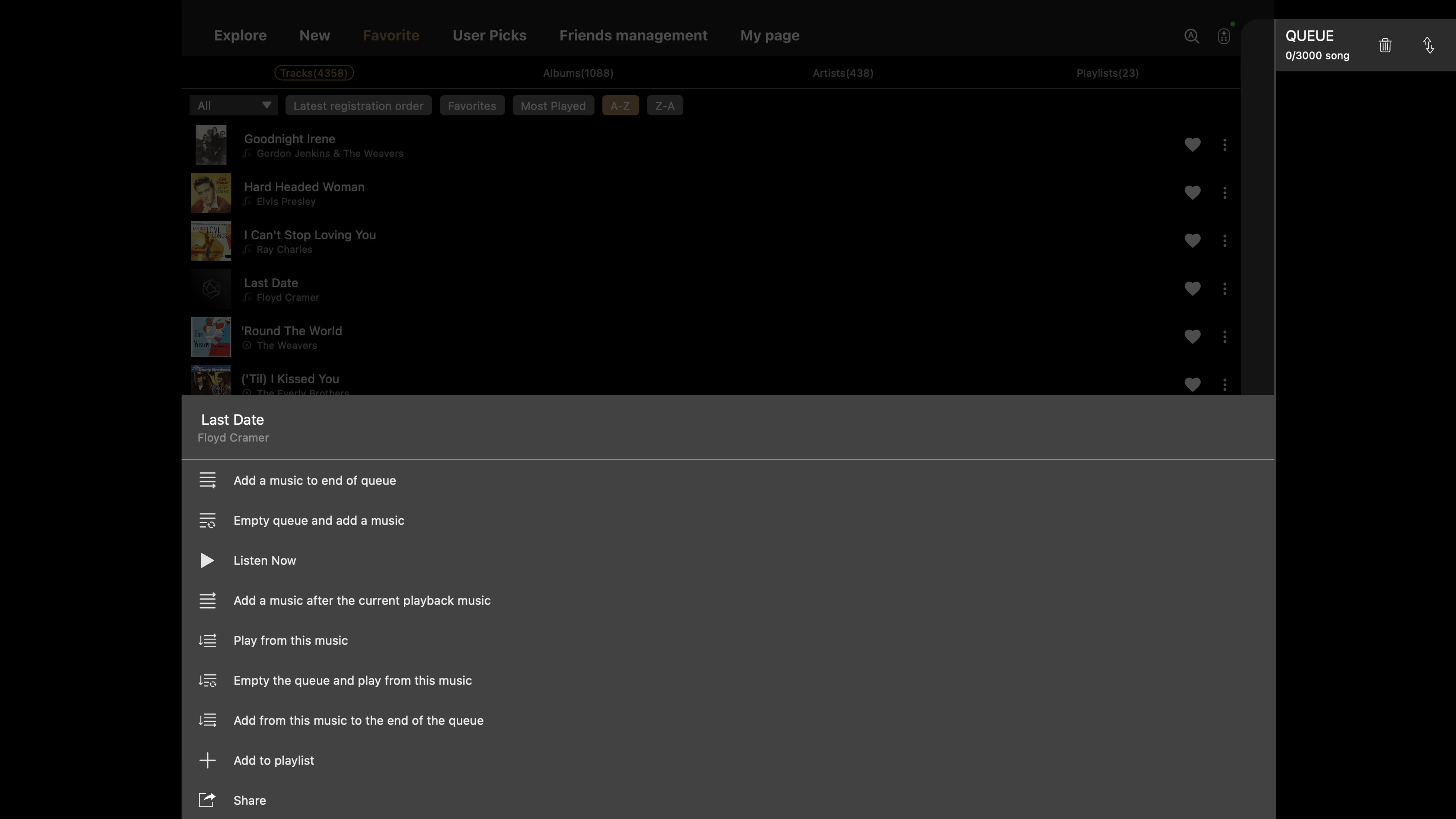
Task: Open the three-dot menu for Last Date
Action: click(x=1225, y=289)
